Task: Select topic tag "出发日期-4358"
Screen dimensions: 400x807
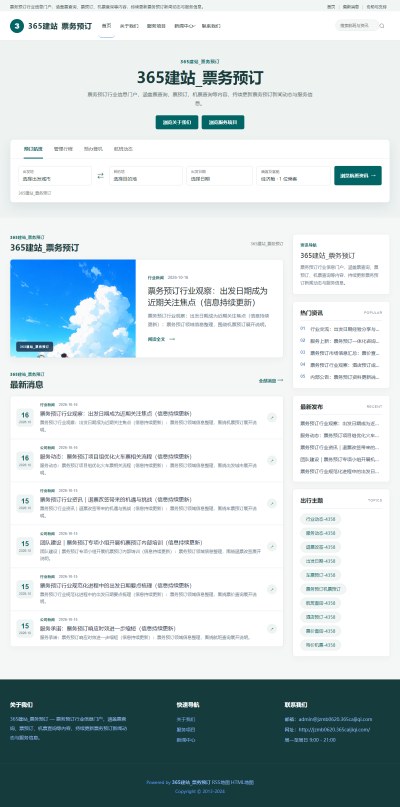Action: pos(320,561)
